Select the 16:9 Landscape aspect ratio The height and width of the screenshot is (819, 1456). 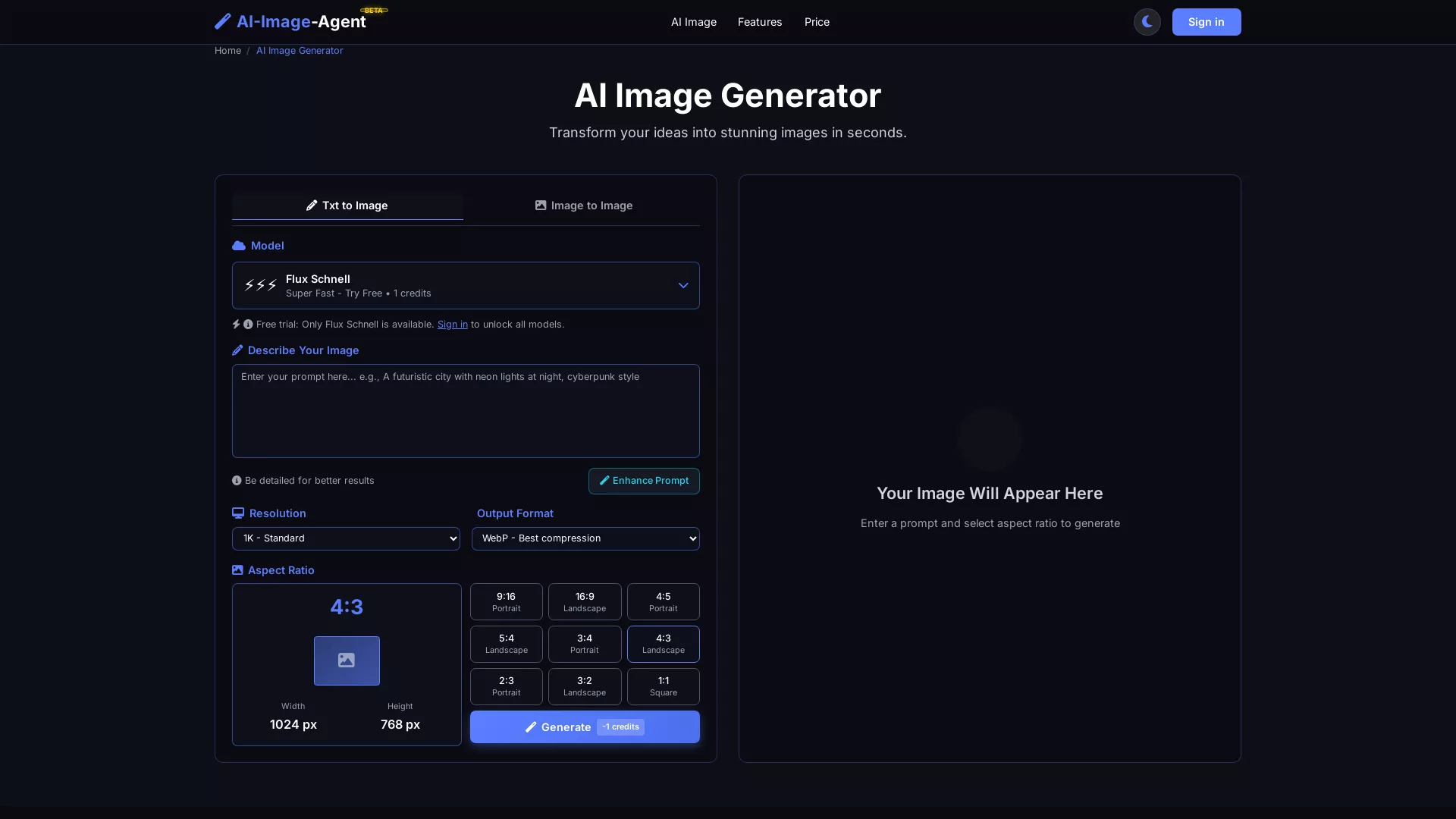click(584, 601)
